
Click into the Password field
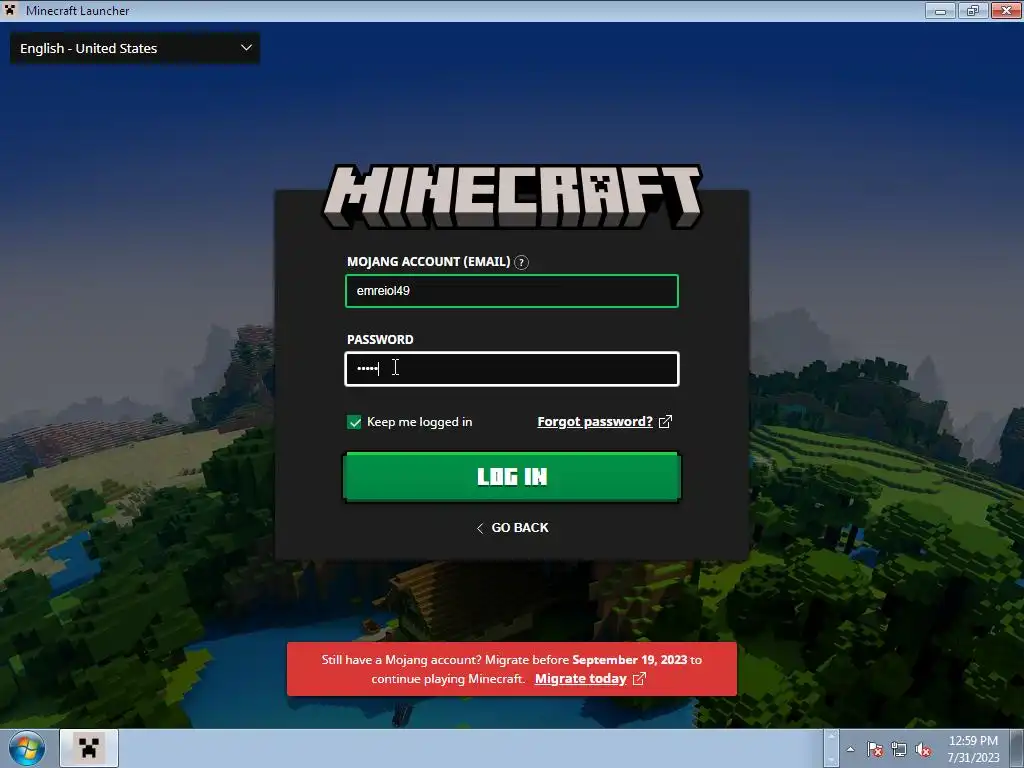[x=512, y=369]
